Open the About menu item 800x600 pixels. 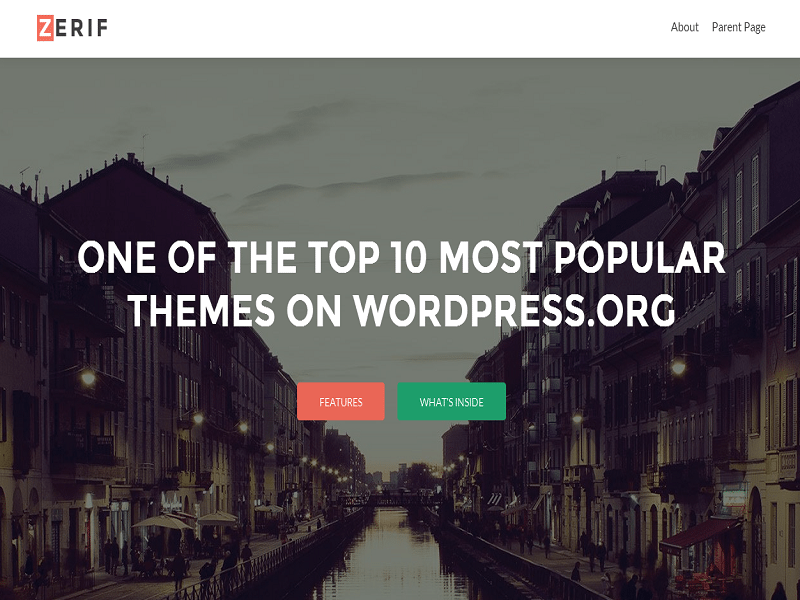(x=684, y=27)
